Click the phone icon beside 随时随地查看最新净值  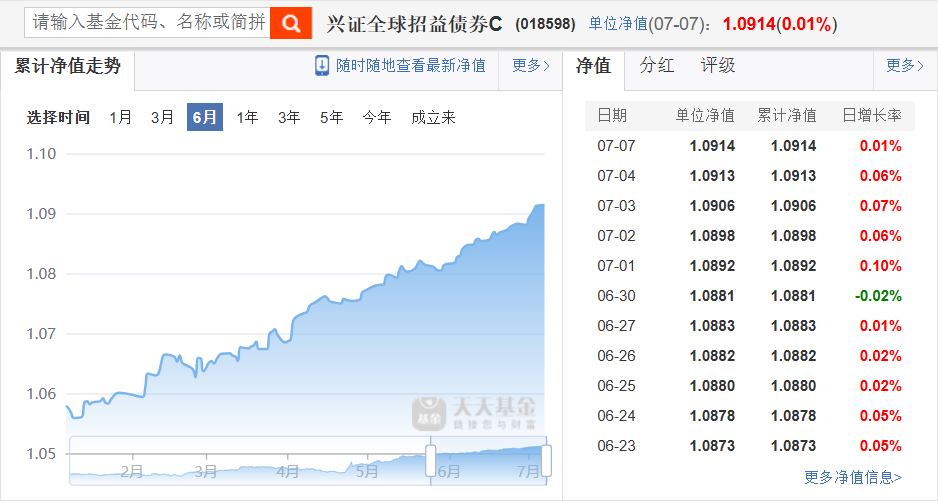pyautogui.click(x=322, y=65)
